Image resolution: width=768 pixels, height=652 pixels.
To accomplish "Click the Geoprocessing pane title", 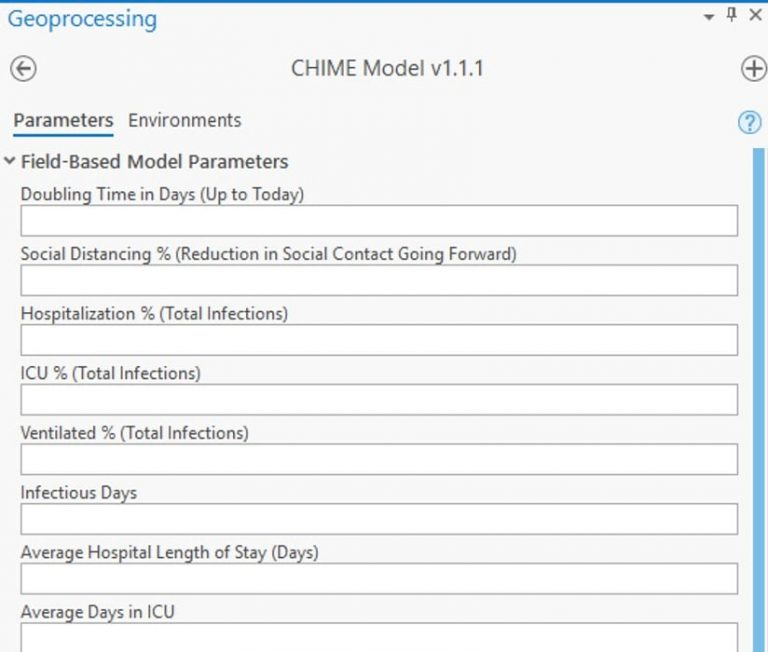I will click(x=82, y=18).
